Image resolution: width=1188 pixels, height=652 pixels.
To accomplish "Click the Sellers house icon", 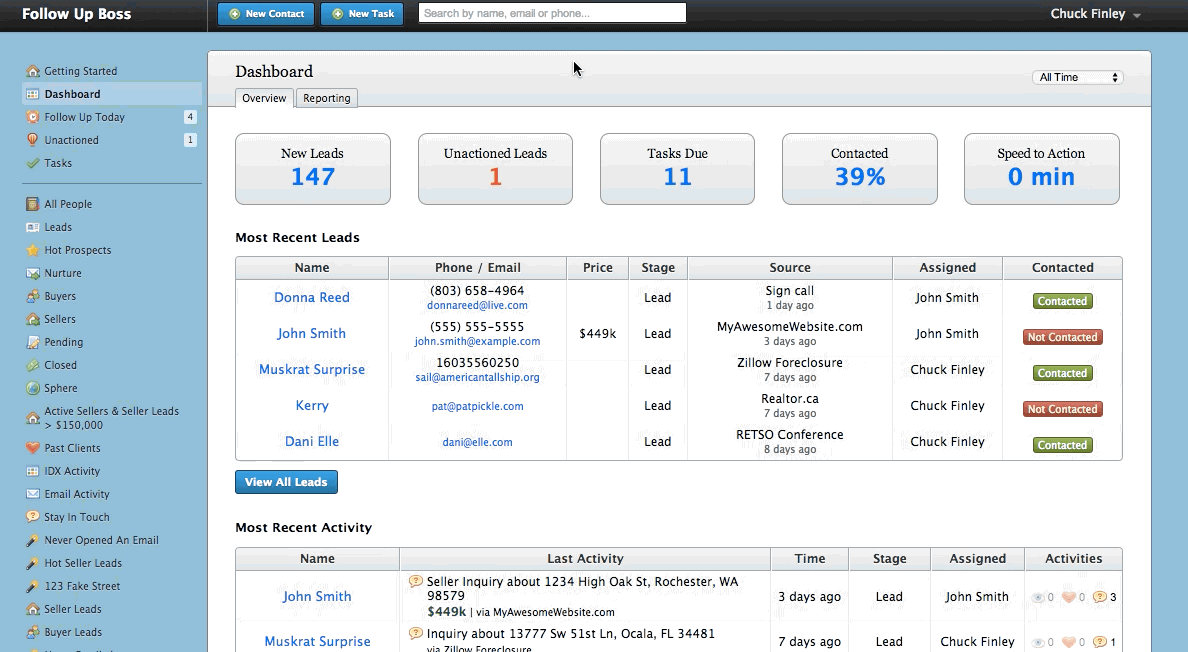I will click(x=33, y=319).
